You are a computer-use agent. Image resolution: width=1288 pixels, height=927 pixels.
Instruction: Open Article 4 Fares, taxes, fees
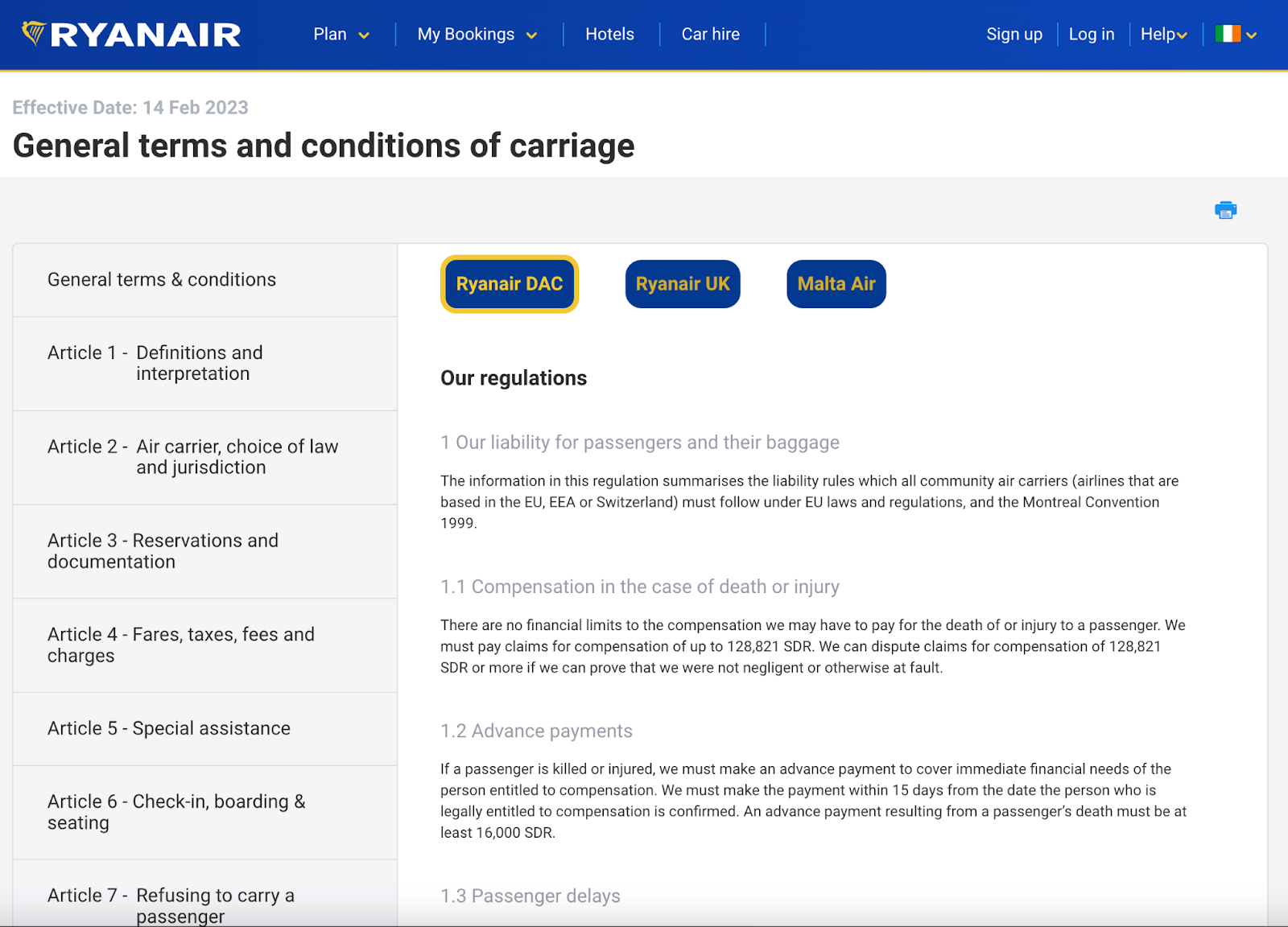coord(205,645)
